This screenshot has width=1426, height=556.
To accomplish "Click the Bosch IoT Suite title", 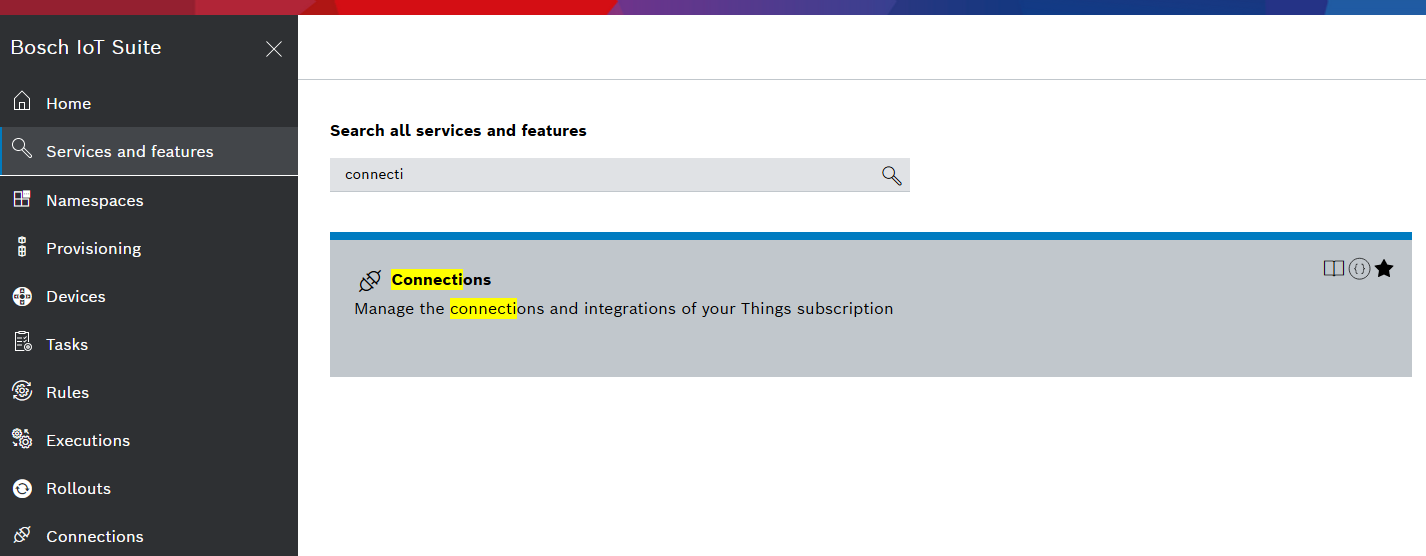I will pyautogui.click(x=86, y=48).
